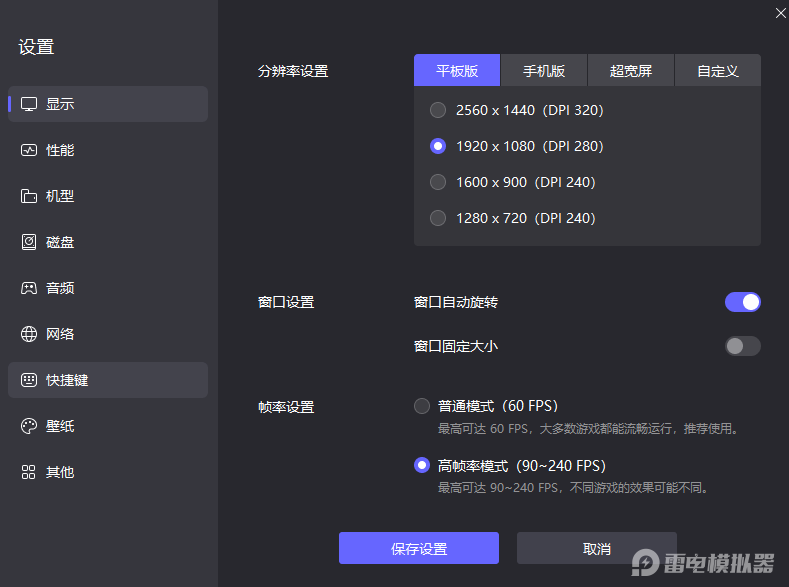Image resolution: width=789 pixels, height=587 pixels.
Task: Open the 显示 settings section
Action: 108,104
